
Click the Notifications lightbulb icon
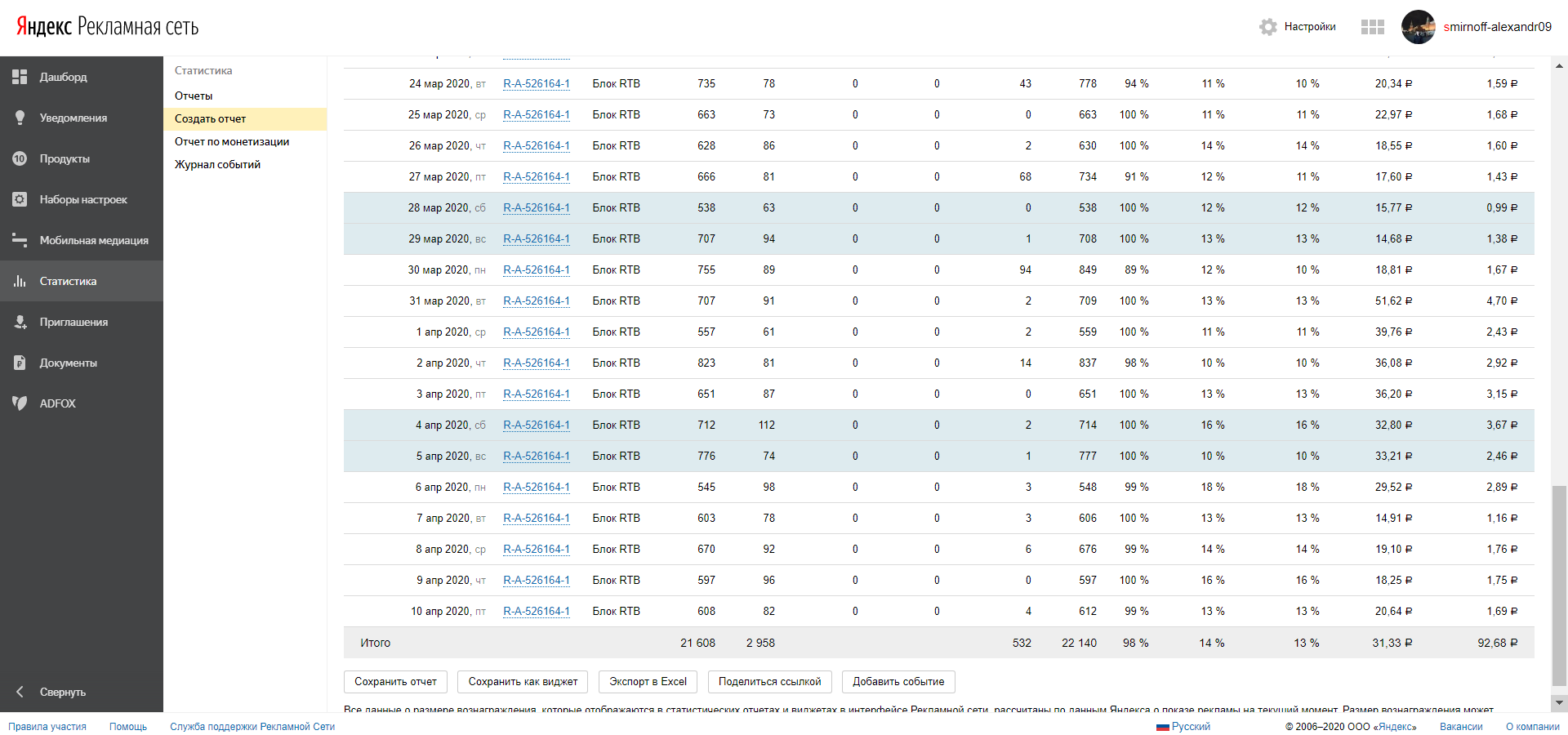[x=20, y=118]
